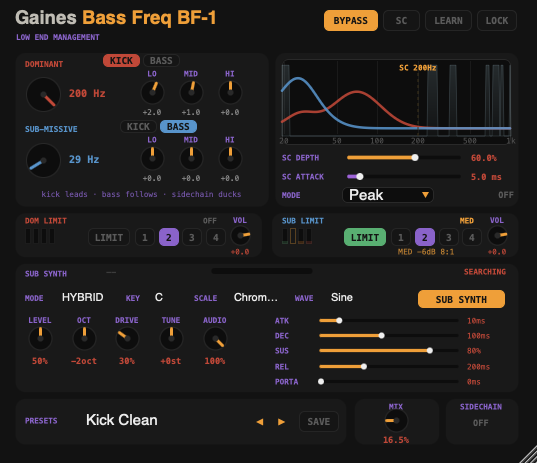Click the Dom Limit VOL knob

[241, 236]
